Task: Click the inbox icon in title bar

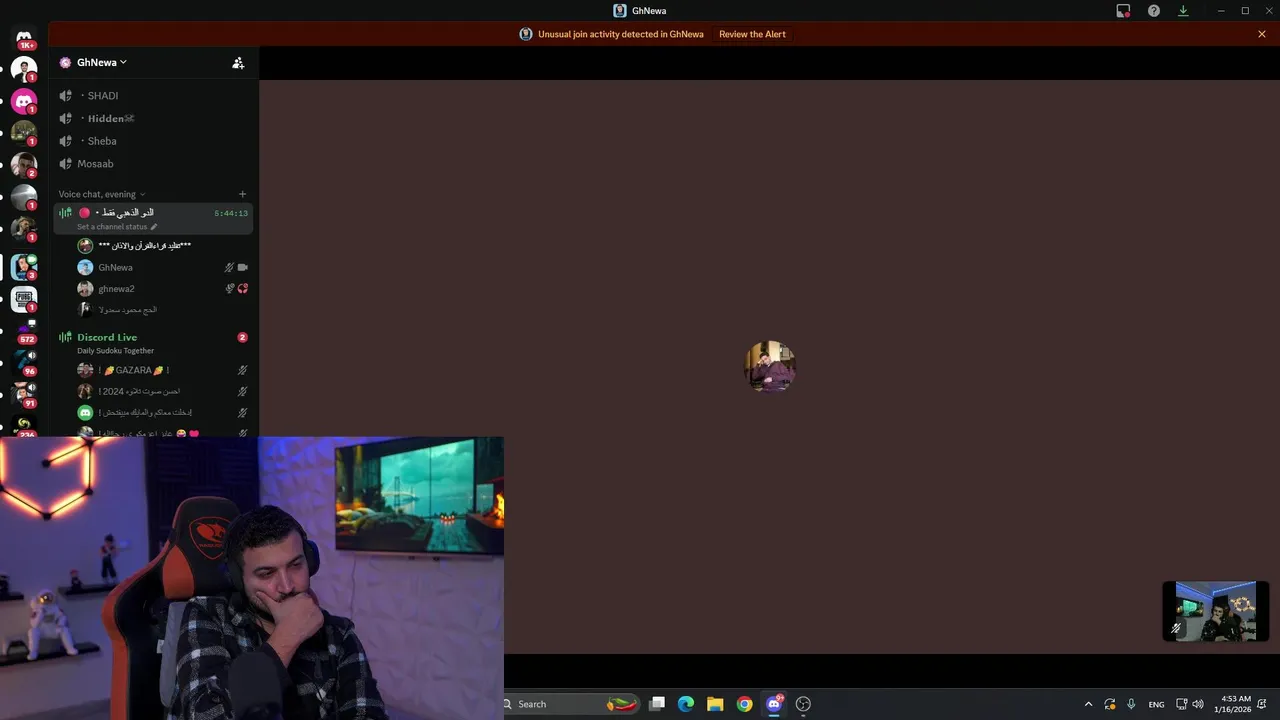Action: [x=1123, y=10]
